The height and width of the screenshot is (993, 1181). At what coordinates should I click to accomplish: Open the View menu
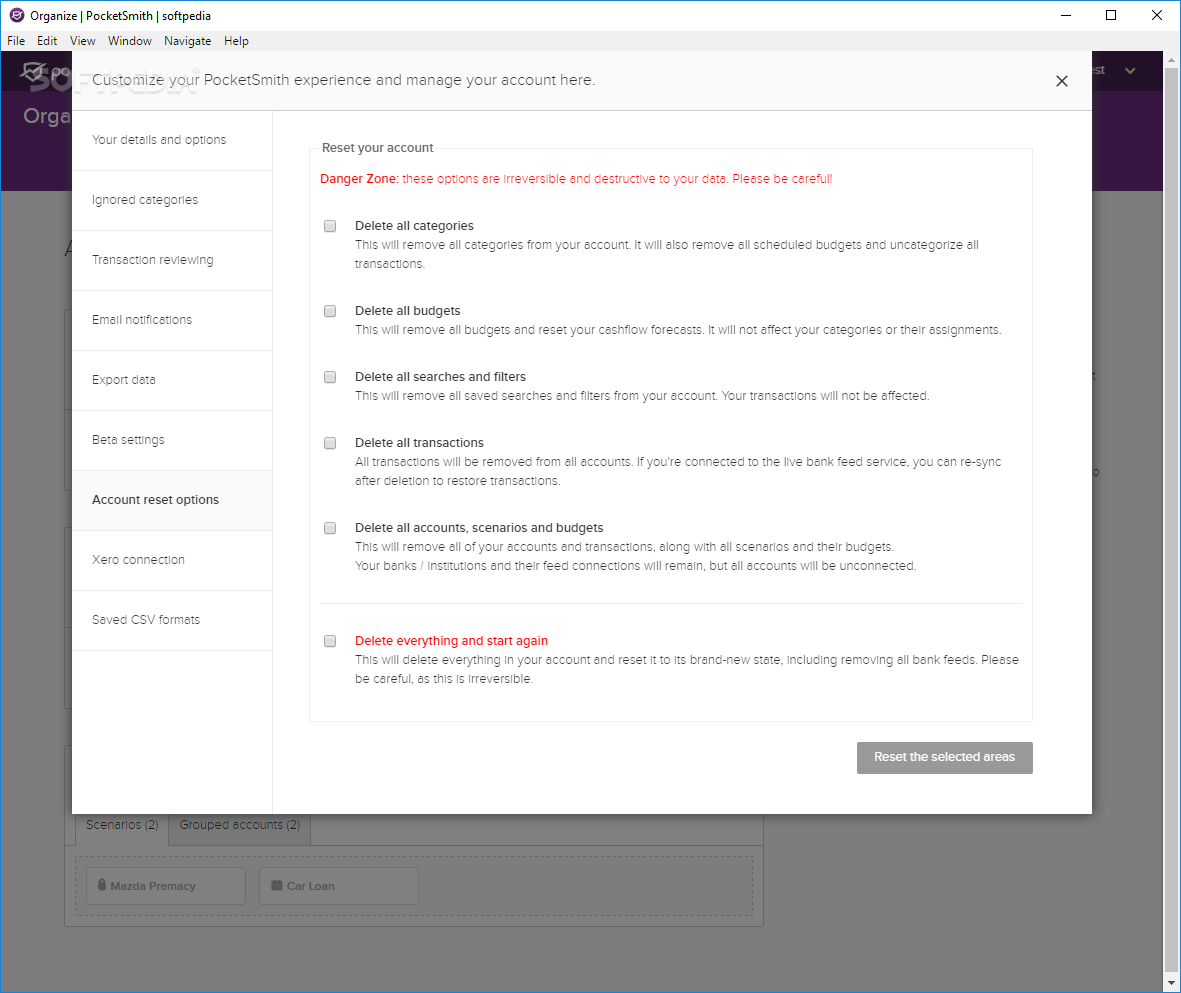[x=82, y=41]
